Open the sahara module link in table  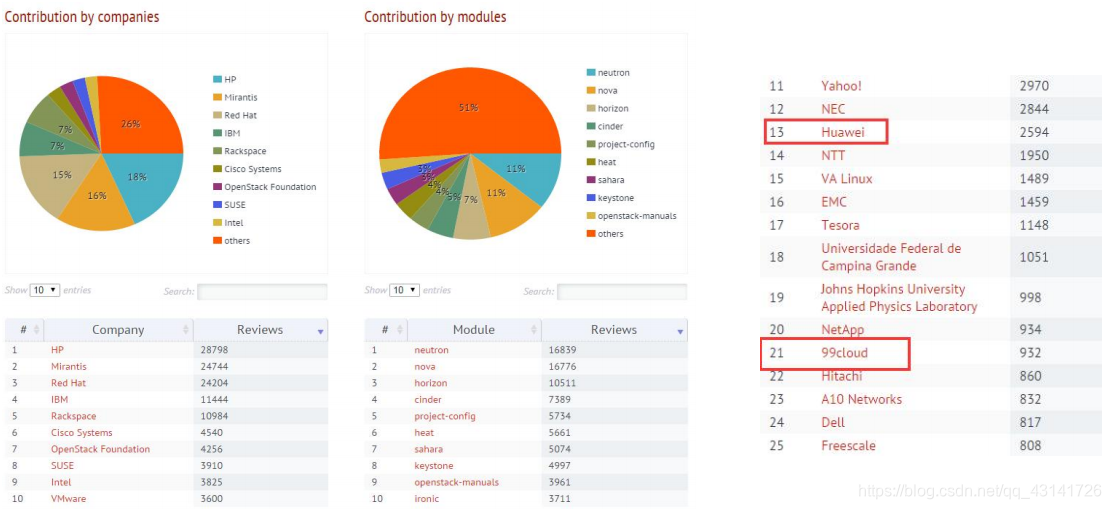(x=428, y=449)
